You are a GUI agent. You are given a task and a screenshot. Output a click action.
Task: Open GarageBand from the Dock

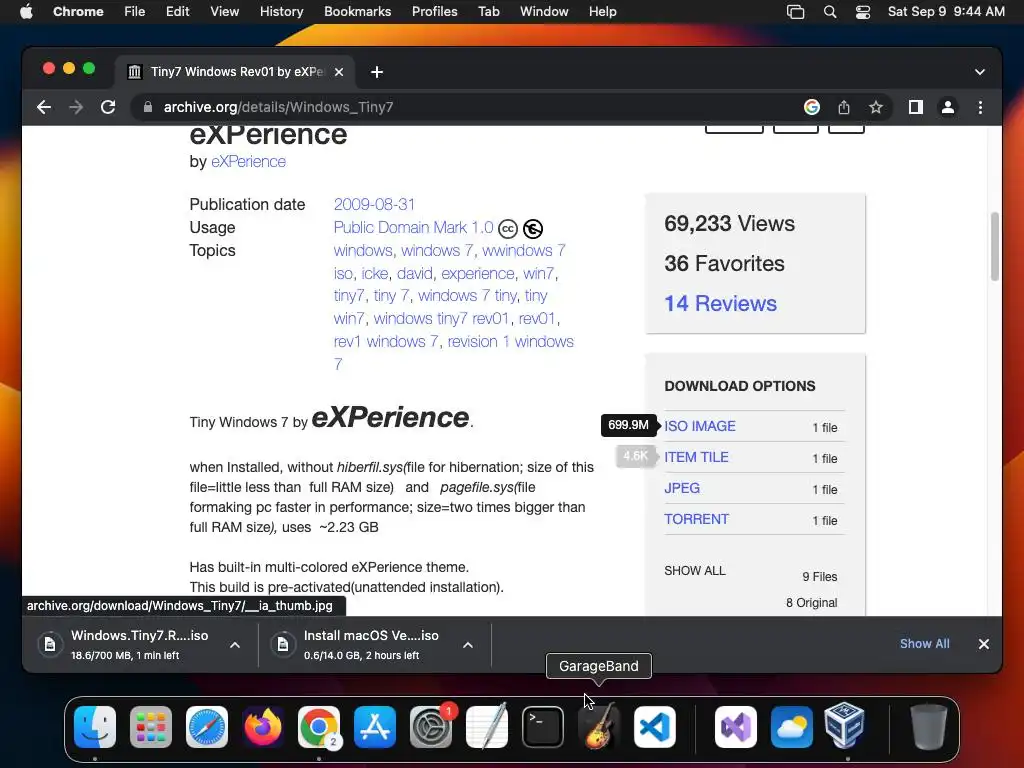click(x=599, y=727)
